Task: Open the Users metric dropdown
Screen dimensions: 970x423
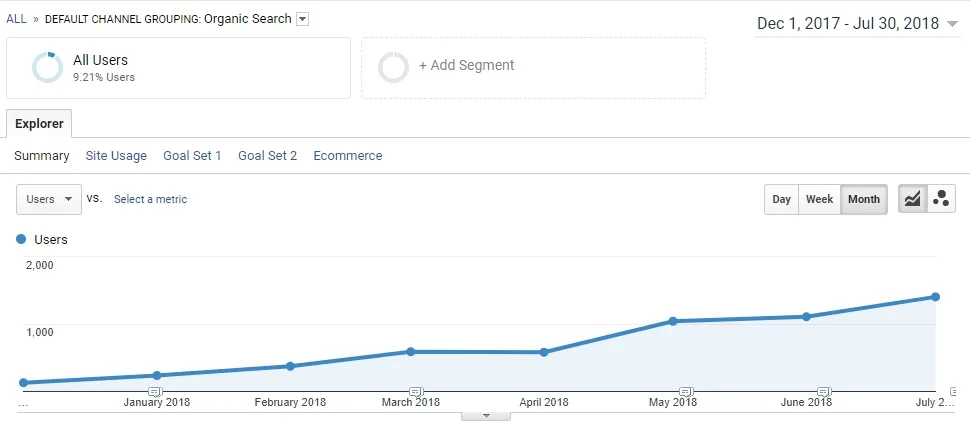Action: (49, 199)
